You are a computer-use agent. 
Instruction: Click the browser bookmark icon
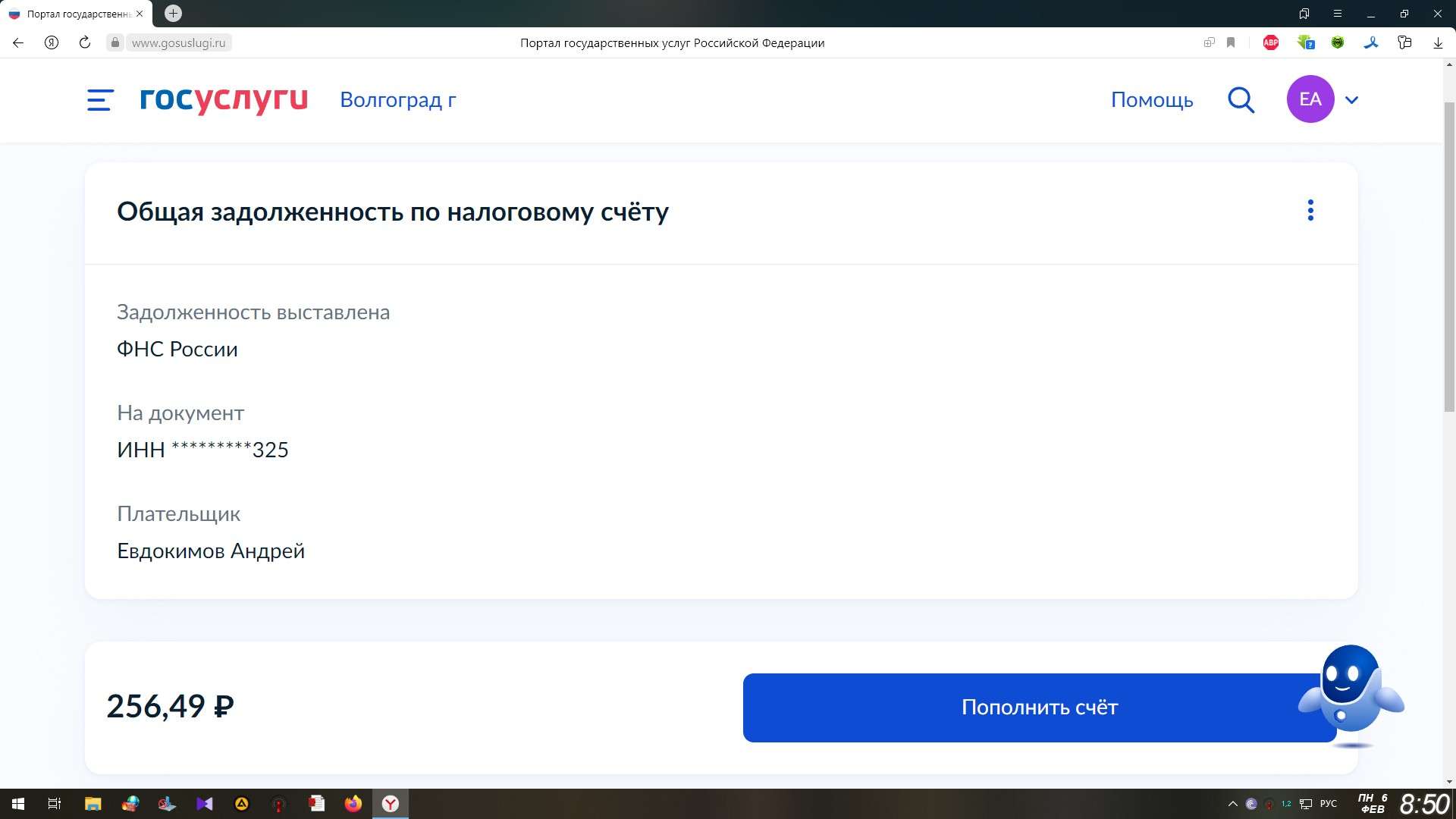1231,43
